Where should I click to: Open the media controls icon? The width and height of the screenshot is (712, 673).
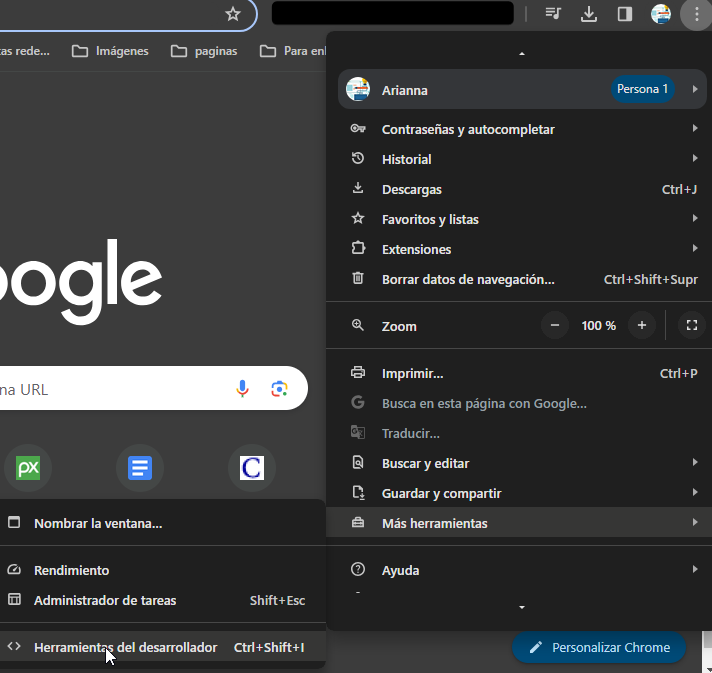click(553, 14)
